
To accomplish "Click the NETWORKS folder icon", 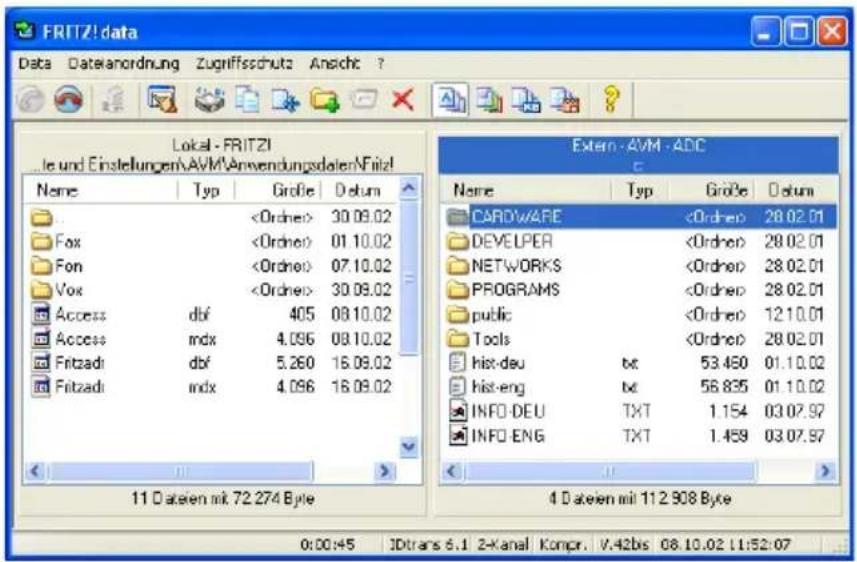I will click(x=458, y=266).
